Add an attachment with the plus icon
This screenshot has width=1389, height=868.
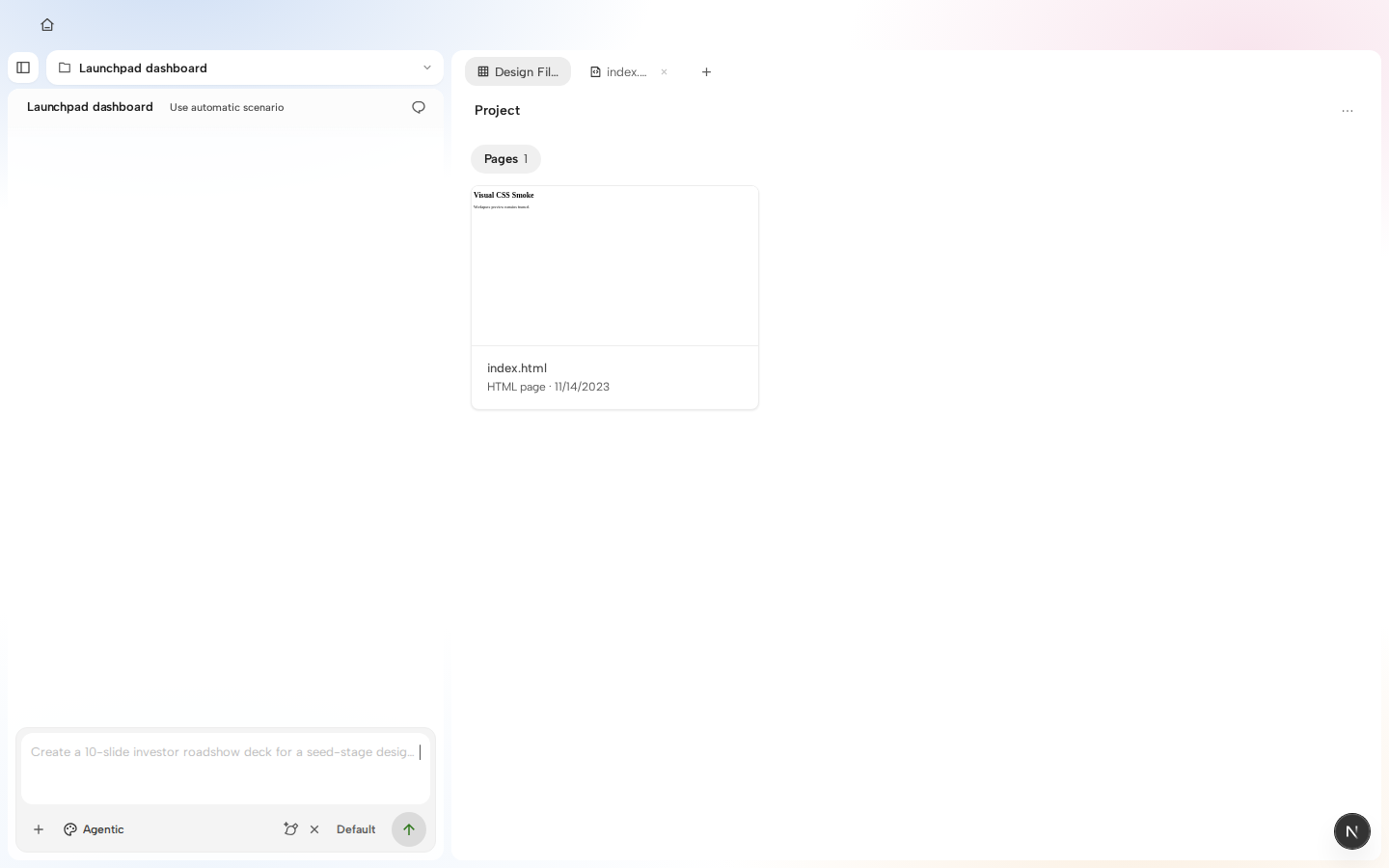39,829
